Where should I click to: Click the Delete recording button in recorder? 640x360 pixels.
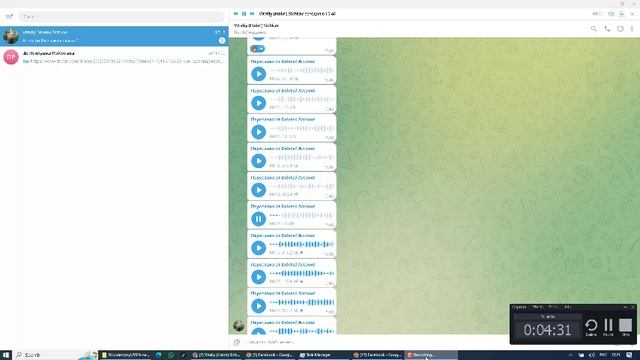coord(591,327)
